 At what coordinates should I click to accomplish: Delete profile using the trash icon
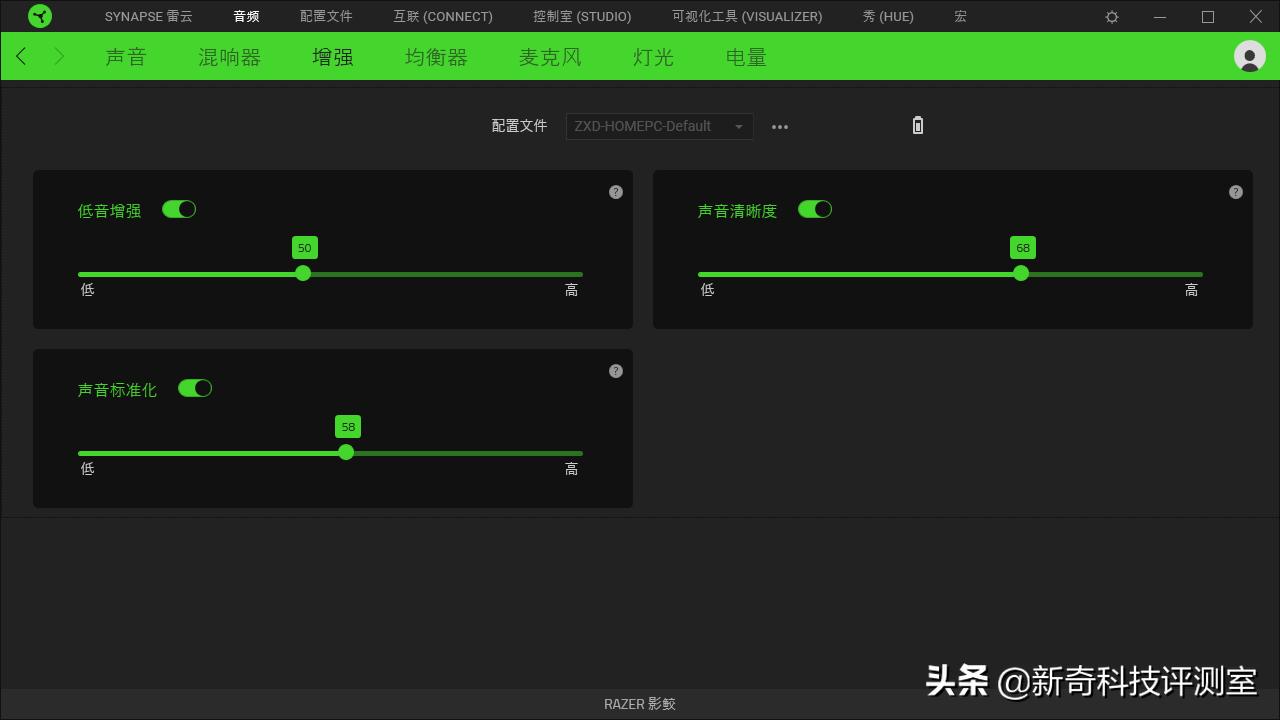917,125
